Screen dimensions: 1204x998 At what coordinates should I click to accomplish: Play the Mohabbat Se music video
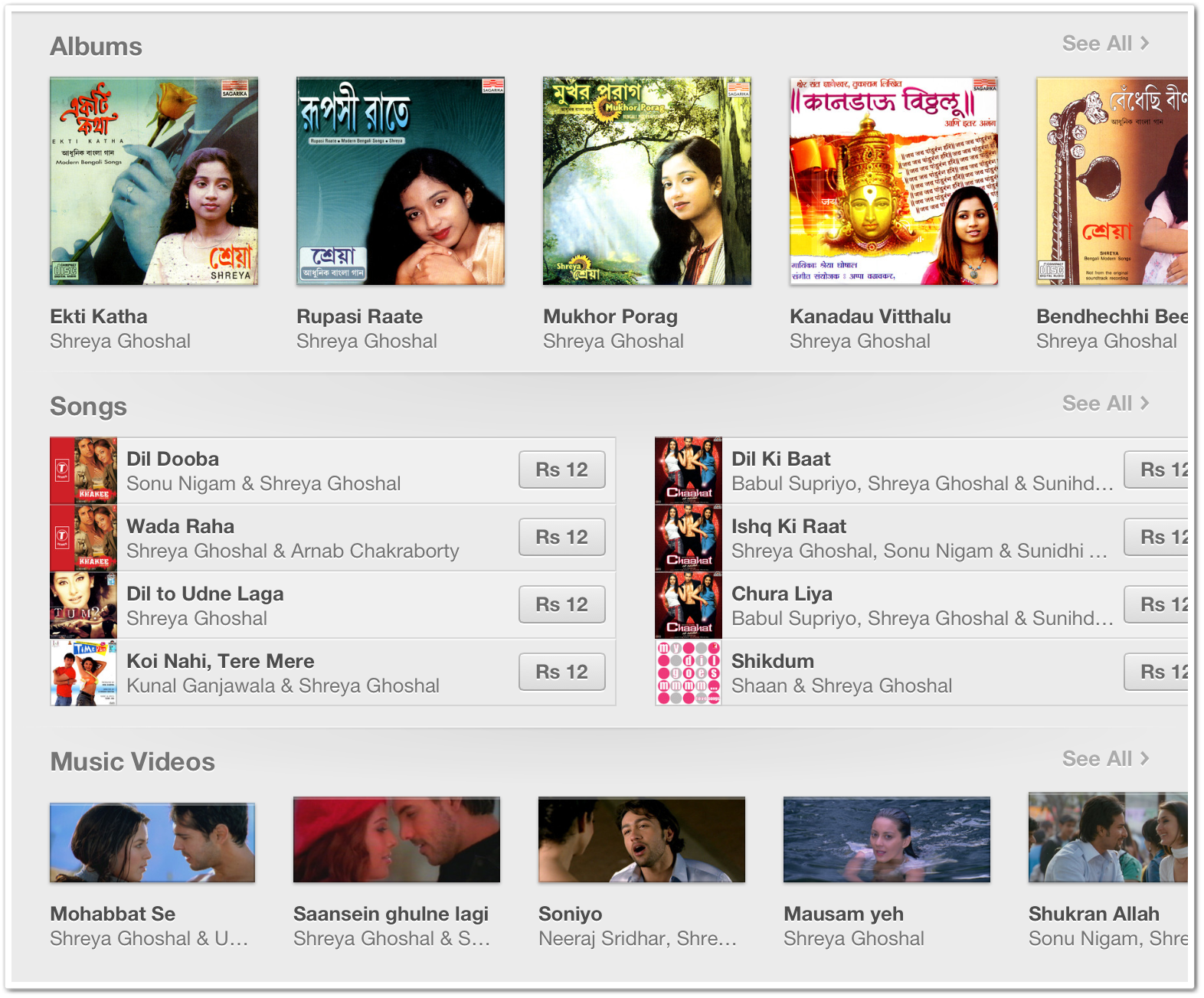152,842
